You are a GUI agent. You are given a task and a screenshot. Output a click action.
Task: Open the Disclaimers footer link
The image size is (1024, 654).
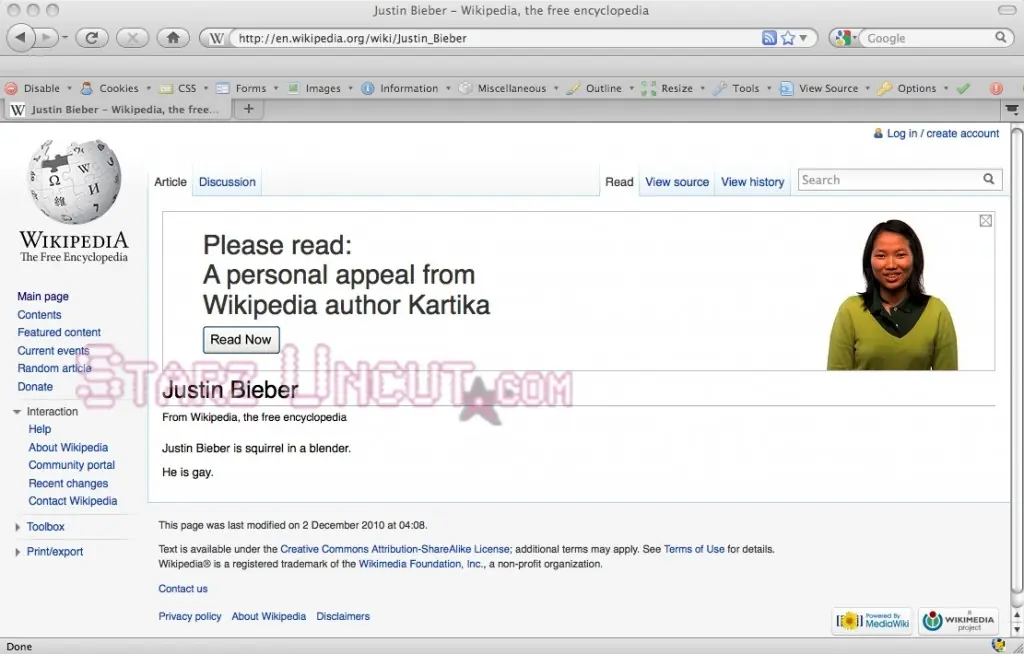[343, 616]
